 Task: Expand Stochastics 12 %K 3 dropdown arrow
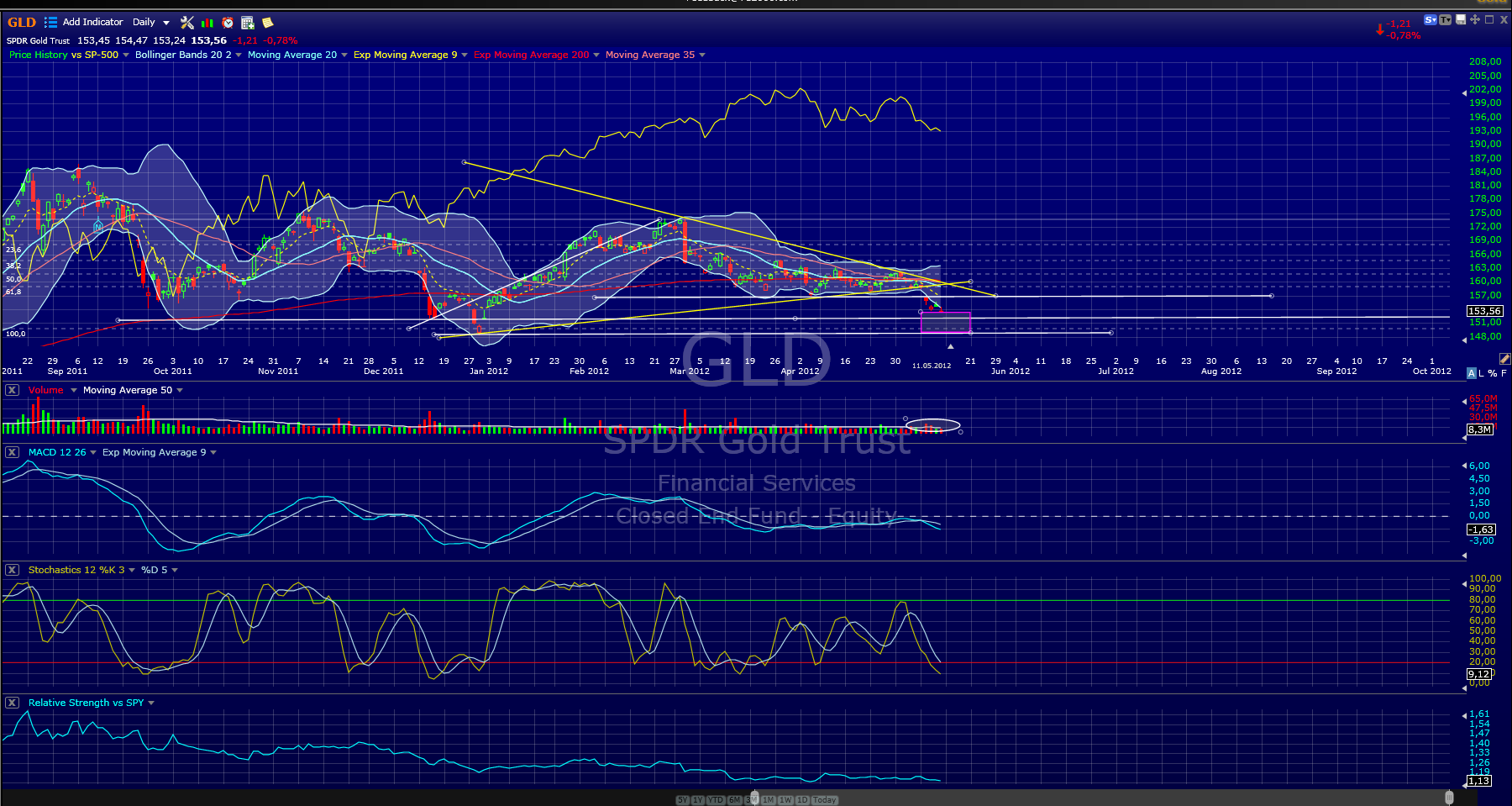tap(132, 570)
